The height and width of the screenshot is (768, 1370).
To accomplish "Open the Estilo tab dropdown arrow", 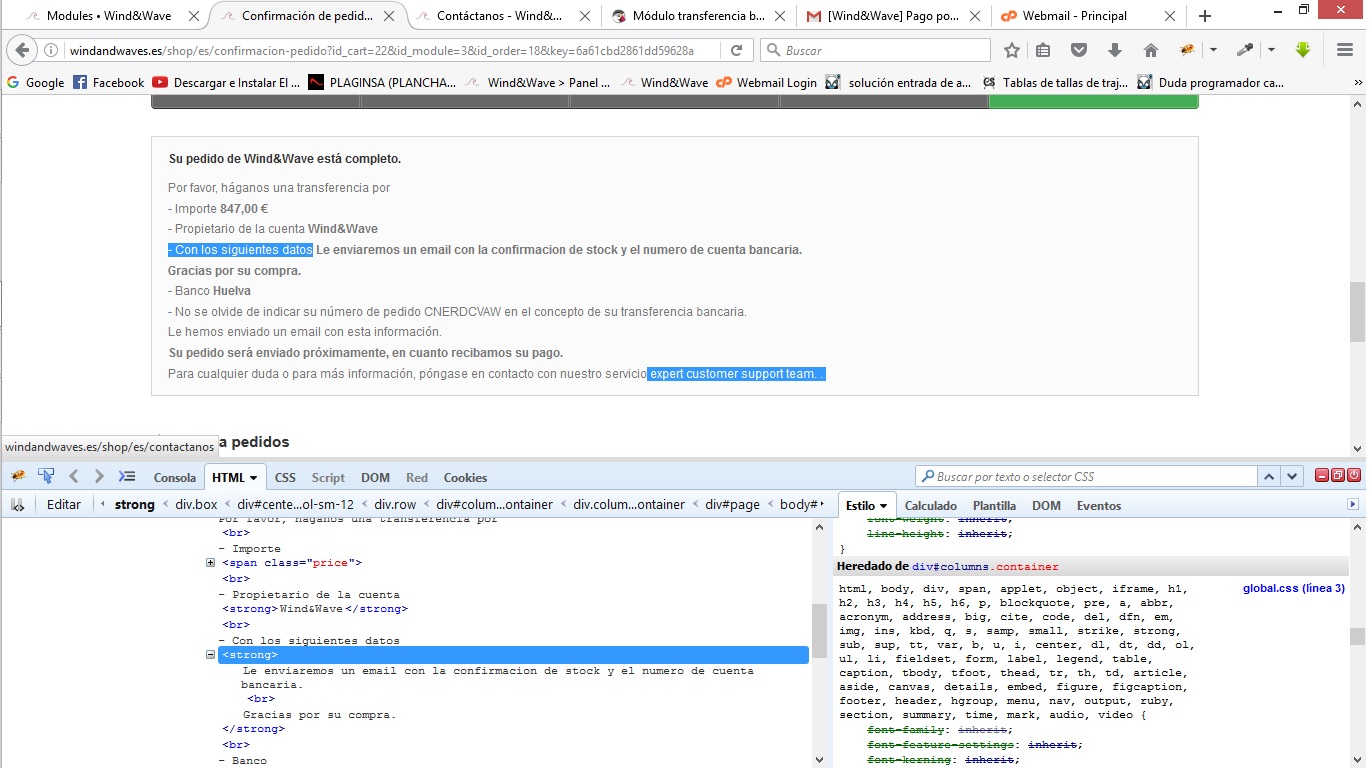I will click(x=884, y=506).
